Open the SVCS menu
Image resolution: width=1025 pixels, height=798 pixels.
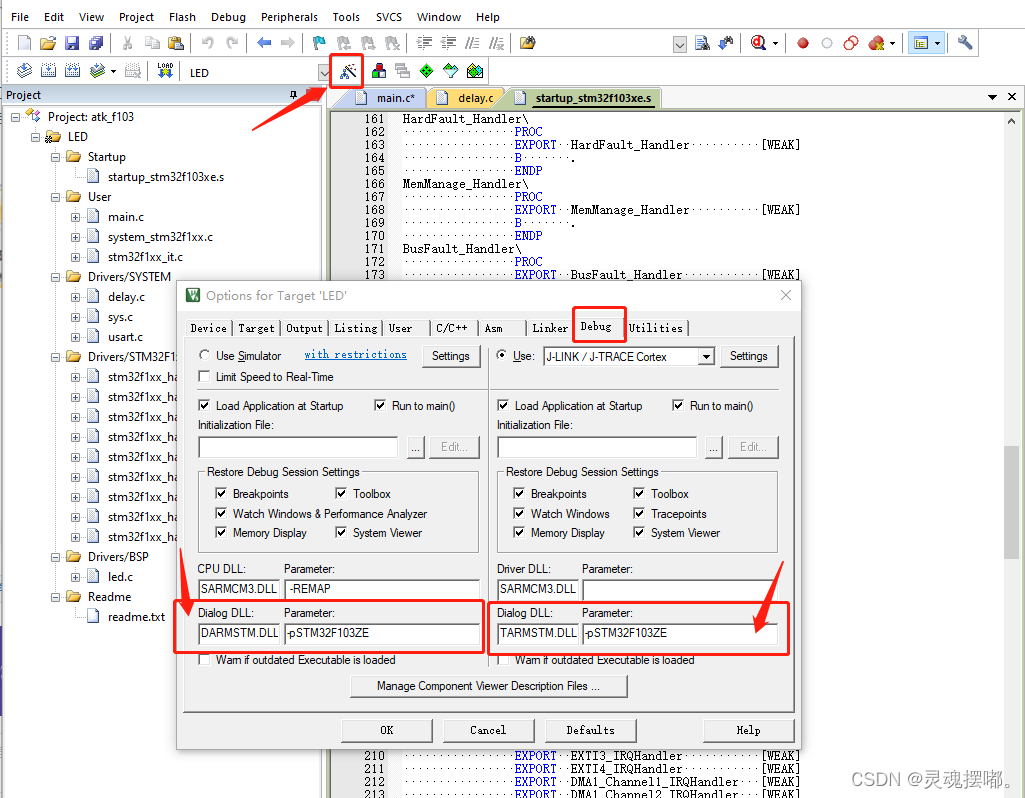pos(389,17)
